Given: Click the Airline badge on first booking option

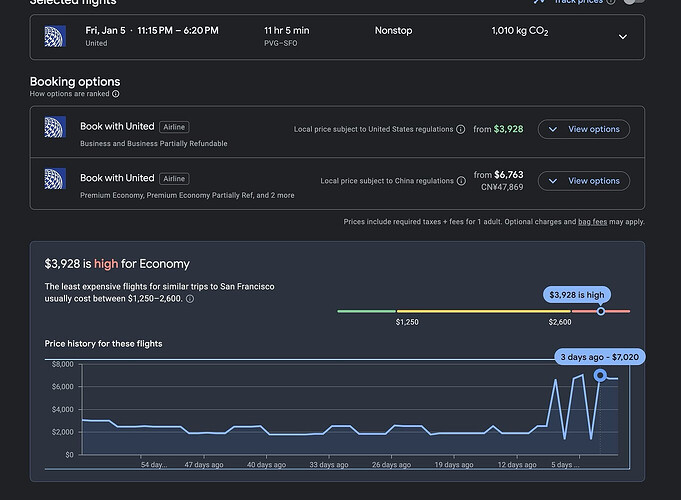Looking at the screenshot, I should click(x=174, y=127).
